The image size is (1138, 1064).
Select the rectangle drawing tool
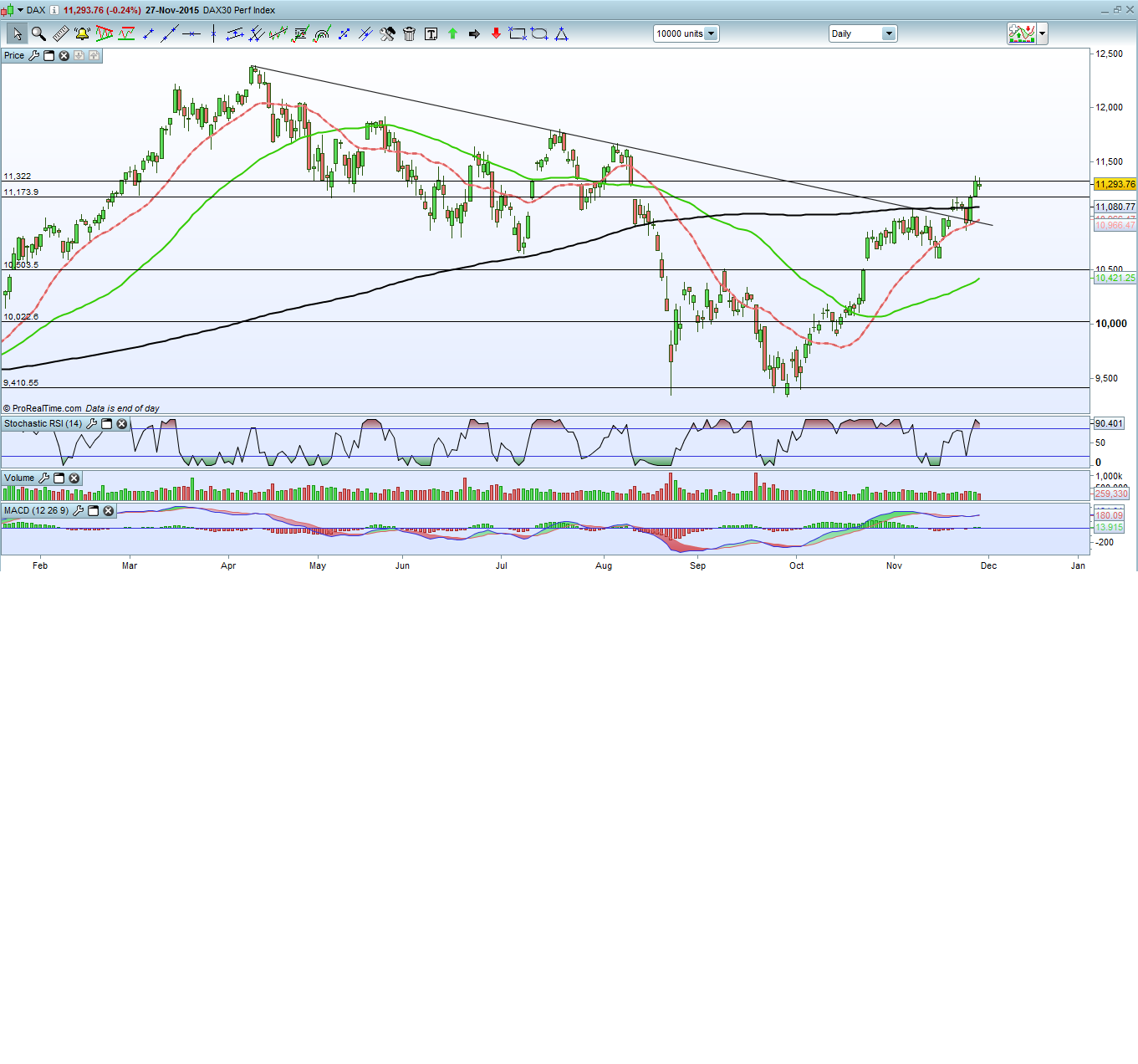coord(518,34)
